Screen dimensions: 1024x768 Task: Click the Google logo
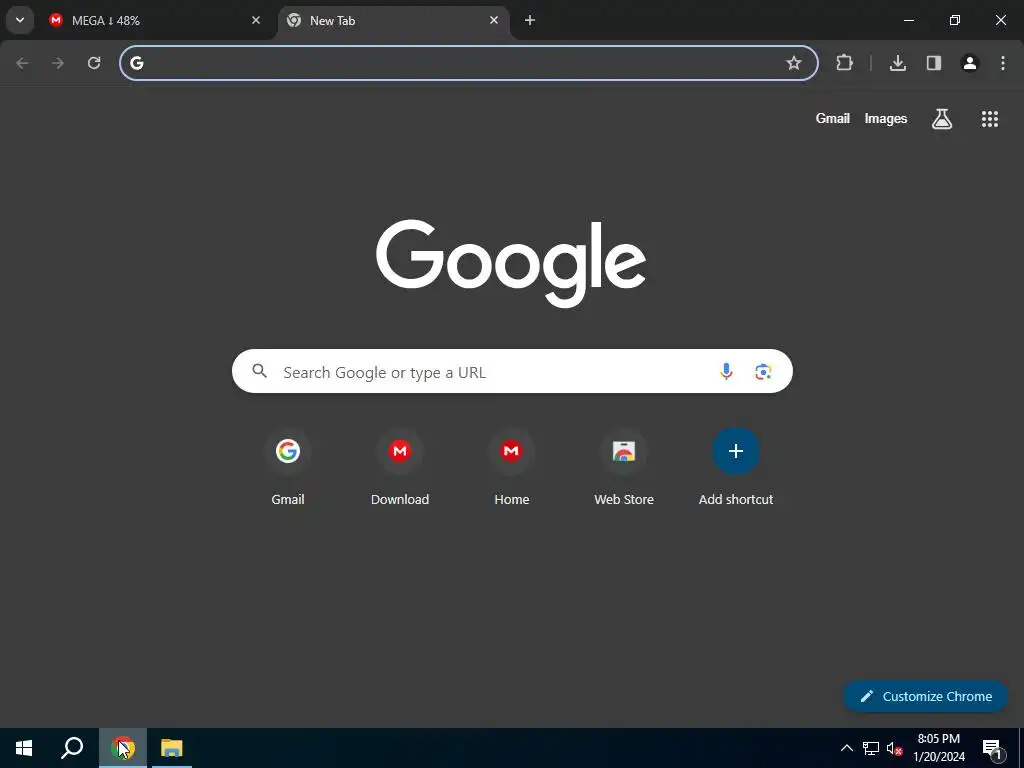coord(511,263)
